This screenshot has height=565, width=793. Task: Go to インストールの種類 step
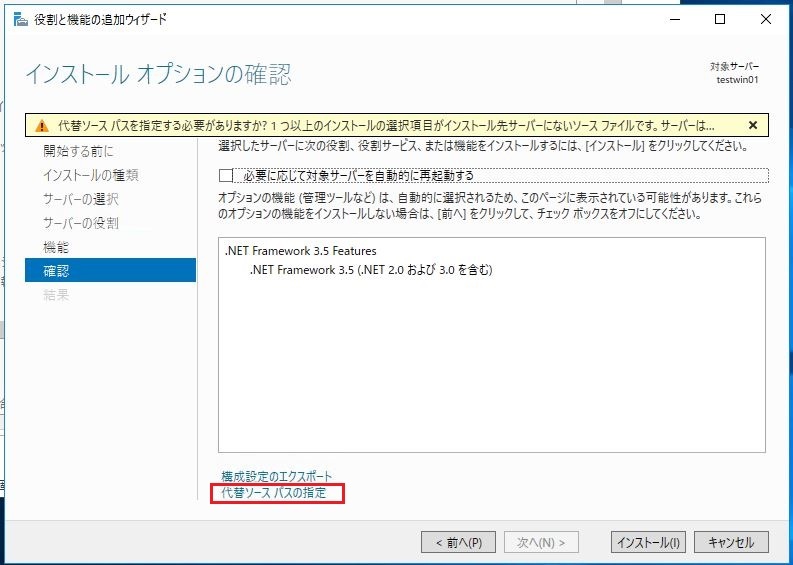[x=91, y=175]
